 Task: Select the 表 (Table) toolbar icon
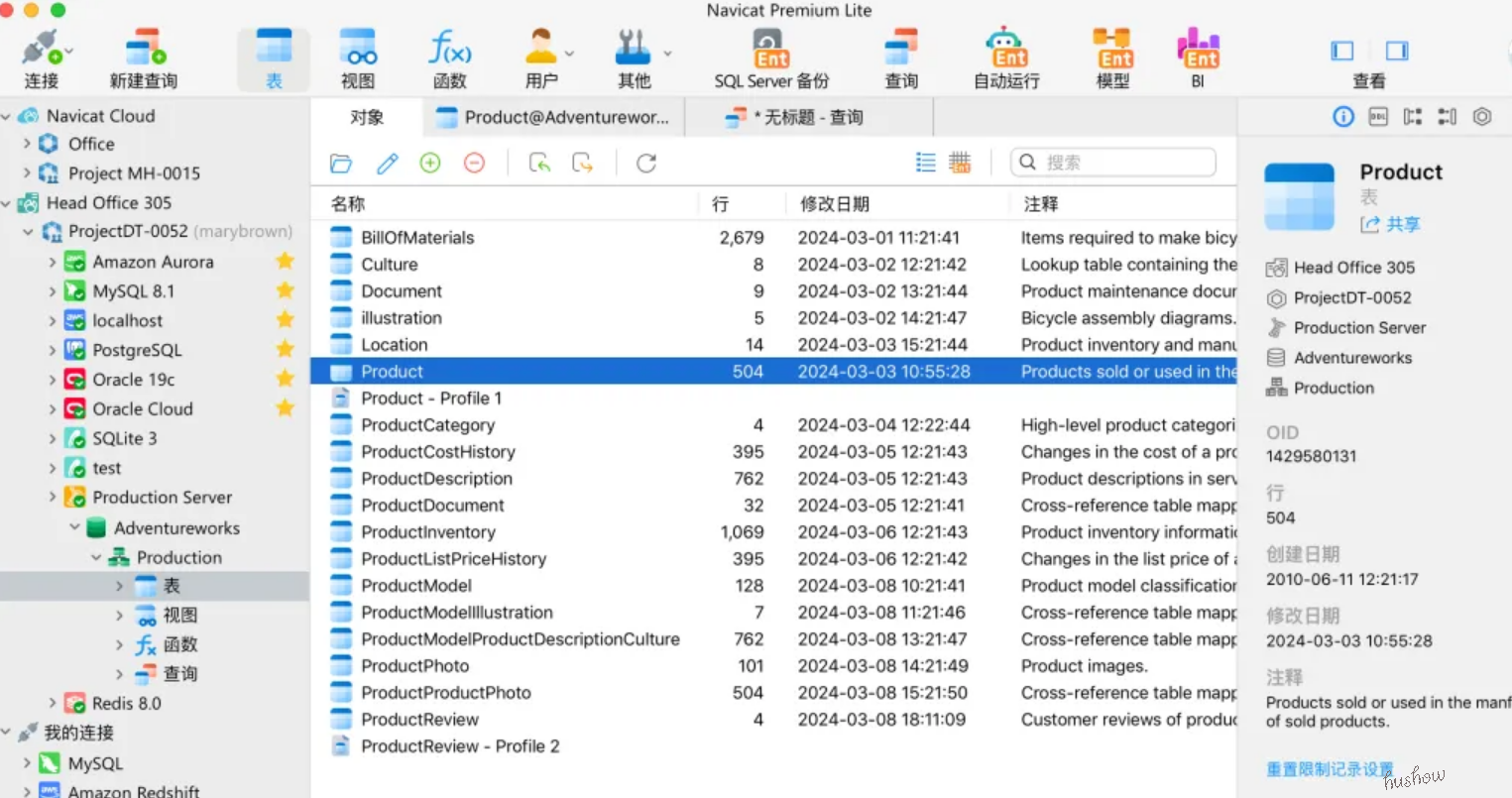coord(274,59)
